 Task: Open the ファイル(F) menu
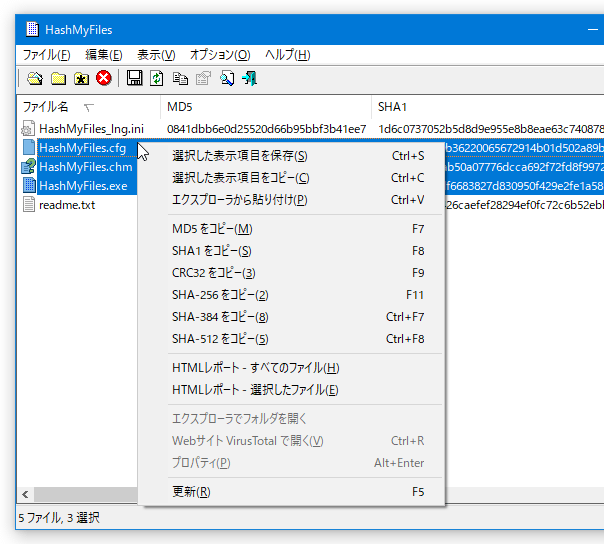pyautogui.click(x=47, y=55)
